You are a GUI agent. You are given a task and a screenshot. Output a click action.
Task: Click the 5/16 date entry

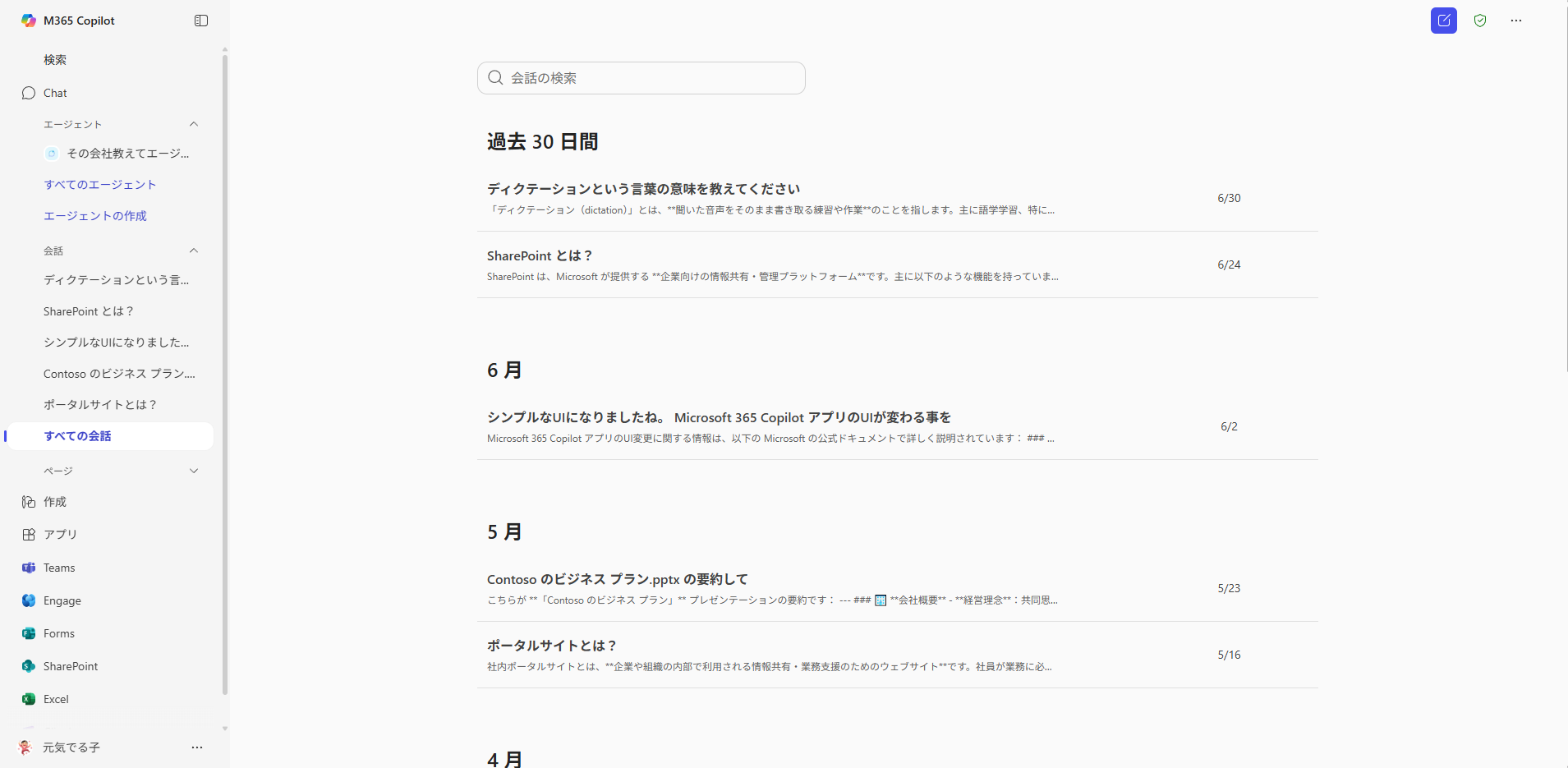[1229, 655]
